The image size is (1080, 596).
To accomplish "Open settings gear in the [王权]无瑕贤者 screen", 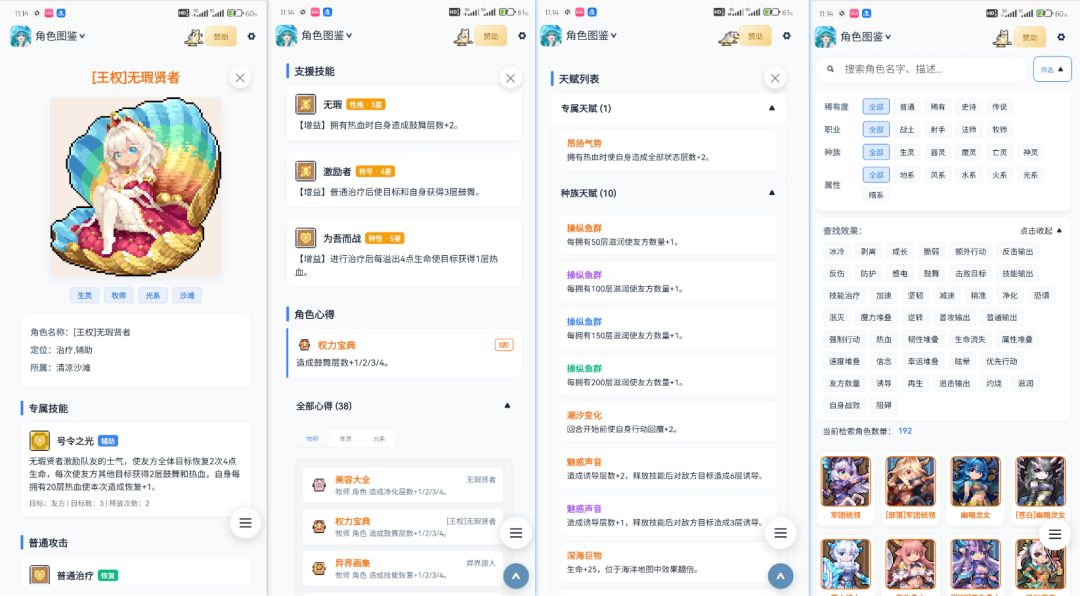I will click(x=251, y=36).
